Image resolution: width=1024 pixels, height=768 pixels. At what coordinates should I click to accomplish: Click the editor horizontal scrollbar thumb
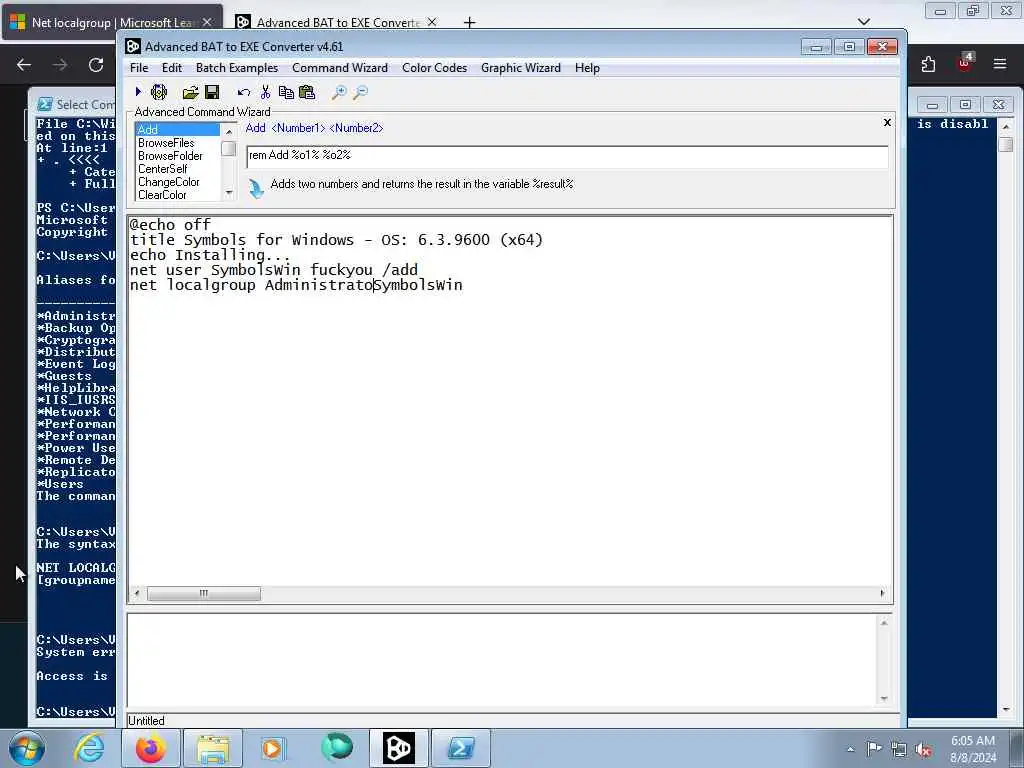(x=204, y=594)
